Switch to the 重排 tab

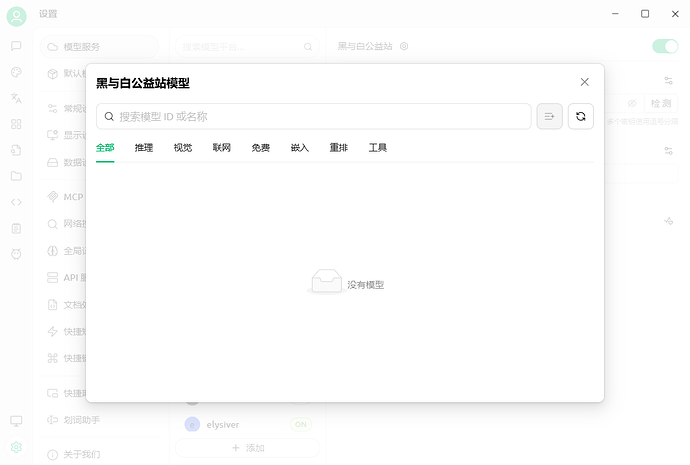pos(338,148)
